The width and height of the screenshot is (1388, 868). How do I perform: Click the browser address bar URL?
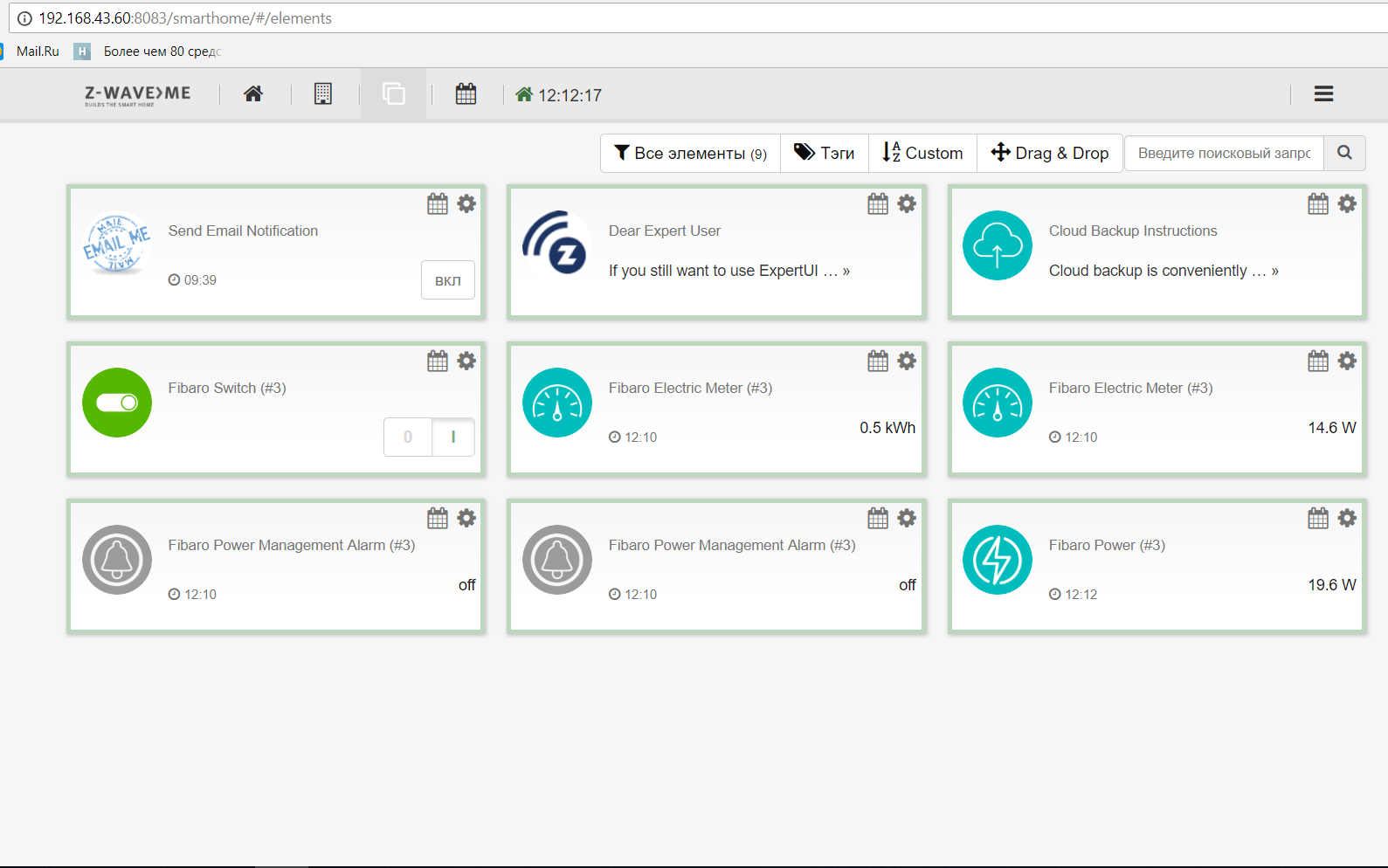[185, 18]
